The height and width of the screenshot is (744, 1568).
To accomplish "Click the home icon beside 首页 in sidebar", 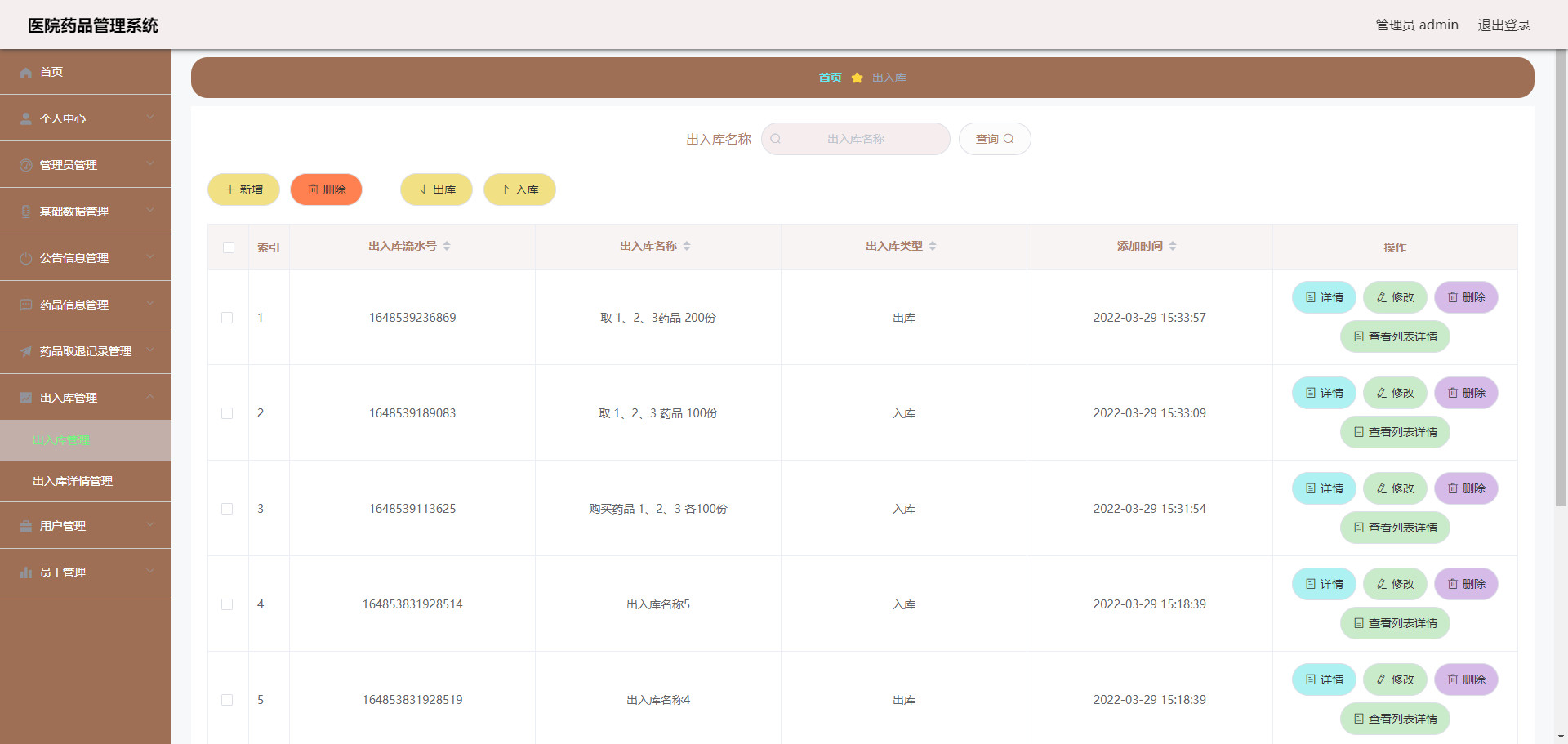I will click(x=26, y=73).
